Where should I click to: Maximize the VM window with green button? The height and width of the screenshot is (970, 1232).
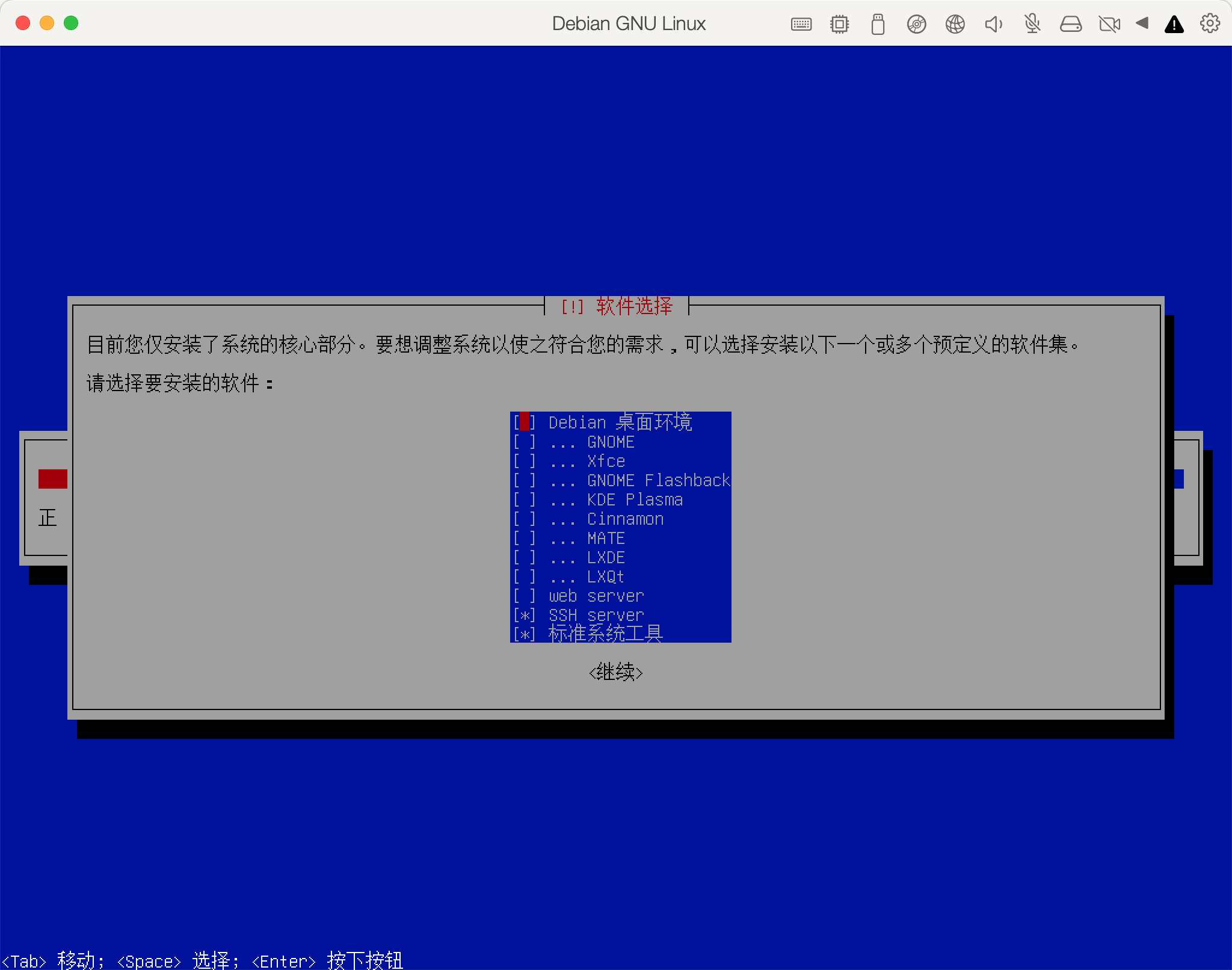point(71,23)
